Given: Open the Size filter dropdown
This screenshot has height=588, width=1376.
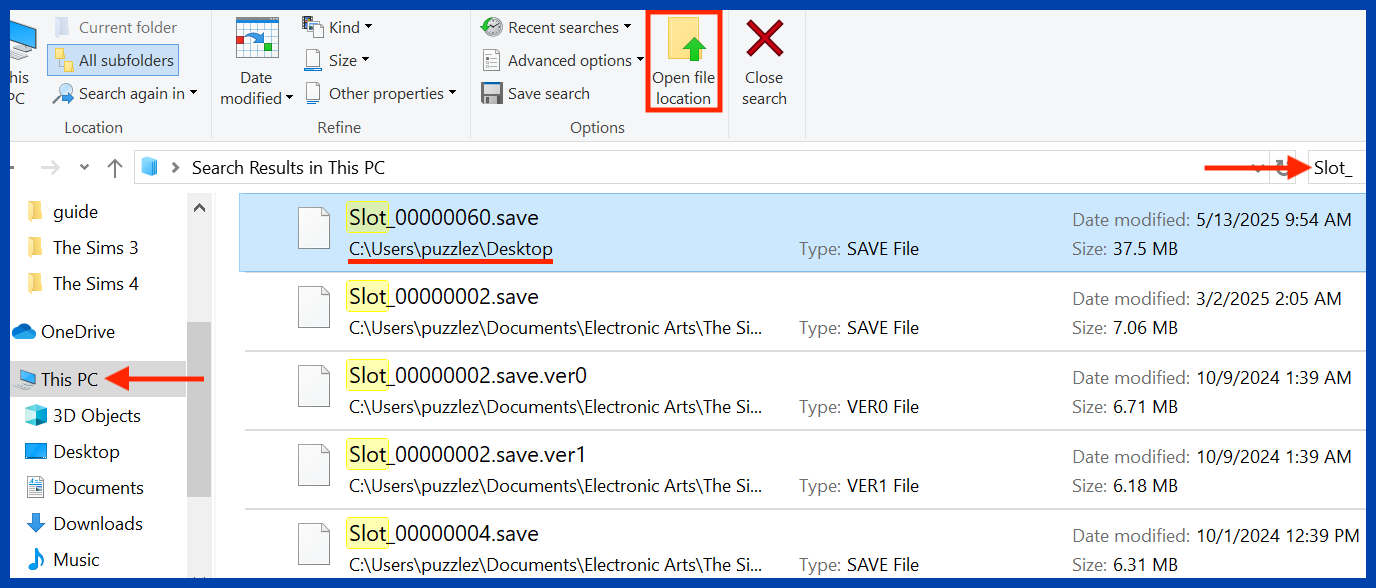Looking at the screenshot, I should pyautogui.click(x=336, y=60).
